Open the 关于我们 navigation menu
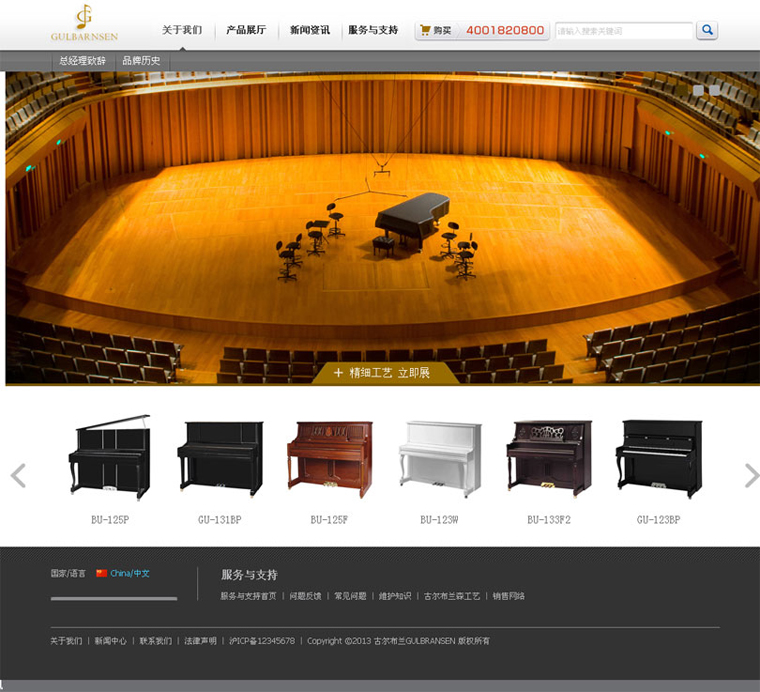This screenshot has width=760, height=692. (182, 30)
